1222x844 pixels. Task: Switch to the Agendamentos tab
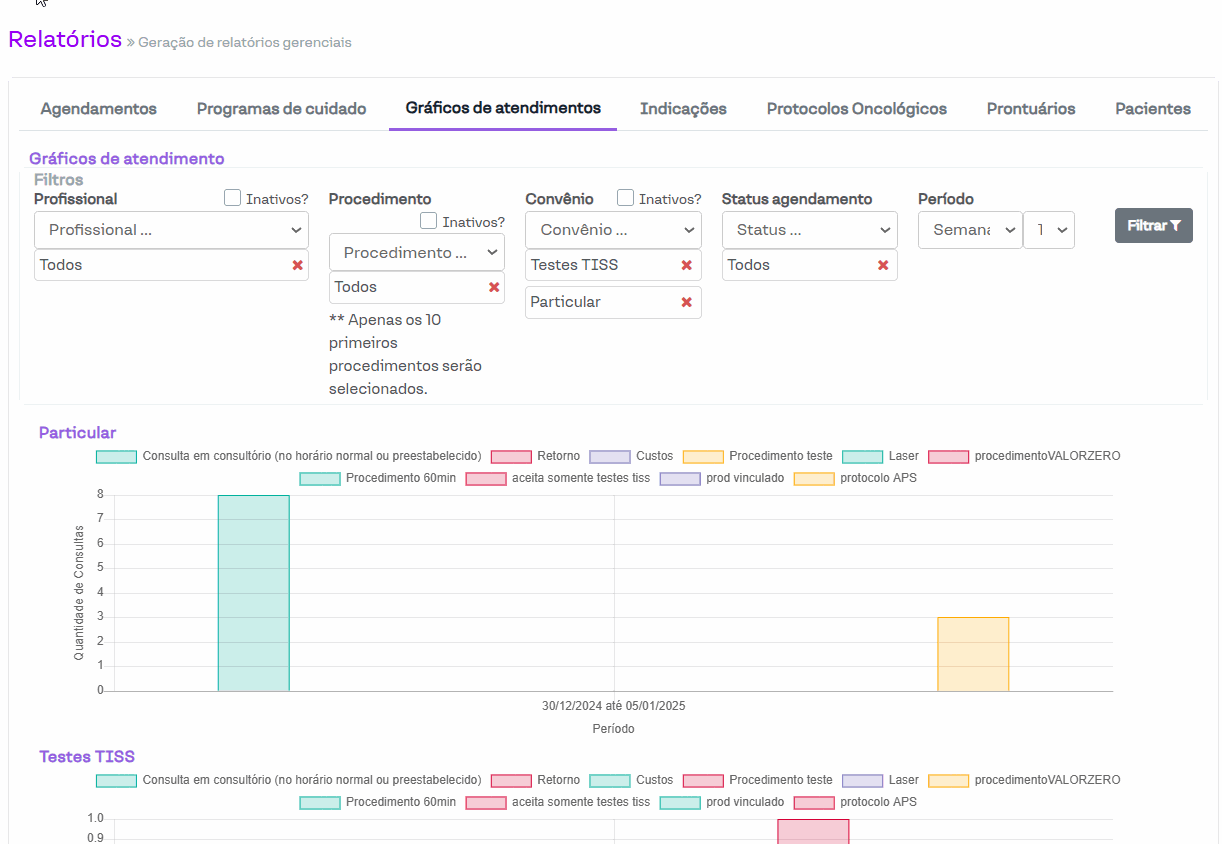98,109
